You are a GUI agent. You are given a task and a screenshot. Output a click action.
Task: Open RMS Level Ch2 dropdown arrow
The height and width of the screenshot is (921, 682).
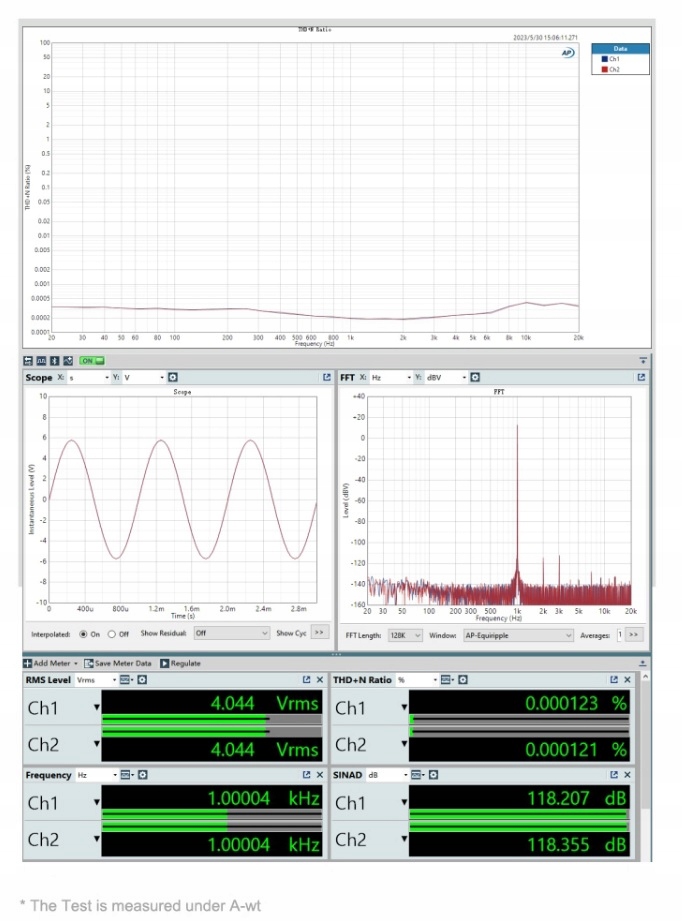point(96,744)
